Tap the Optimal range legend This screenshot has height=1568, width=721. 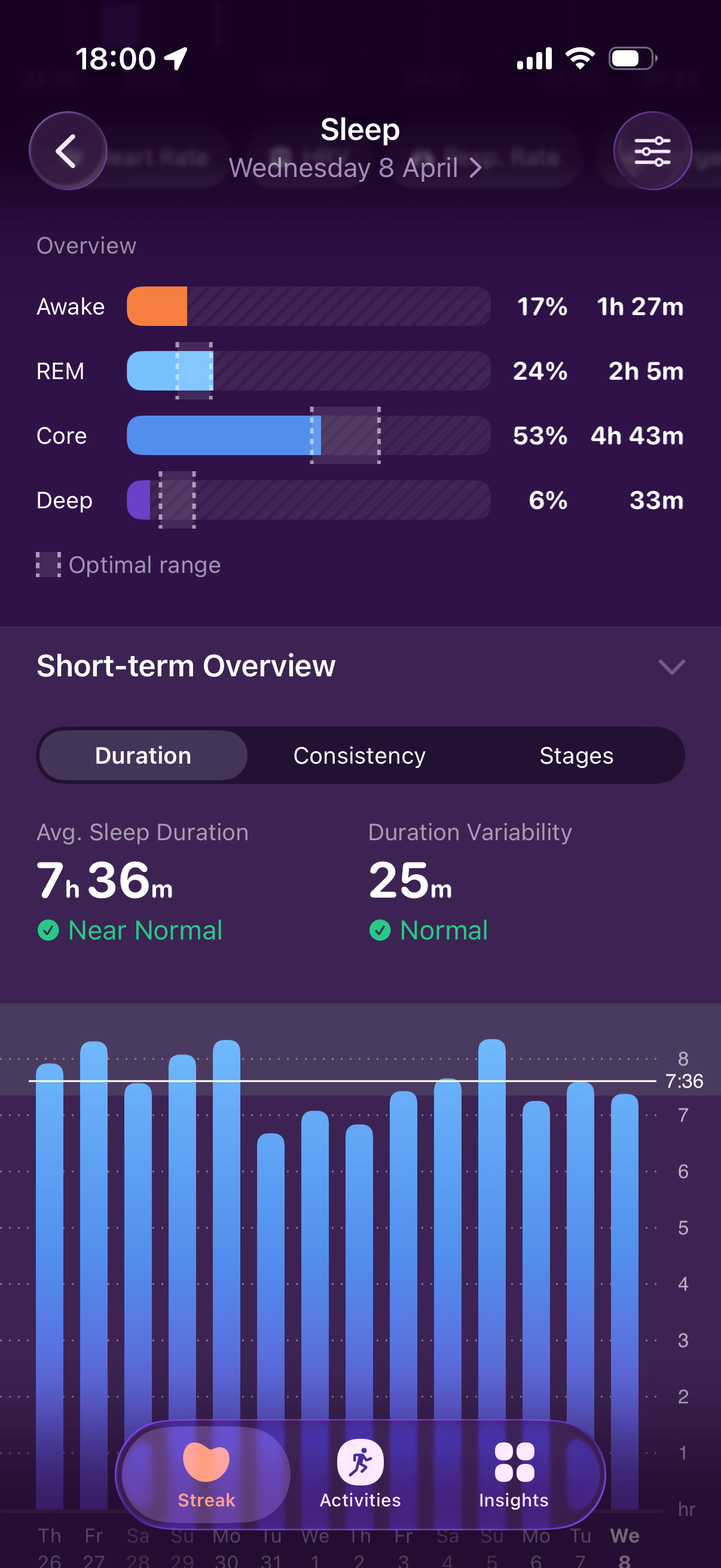(x=129, y=565)
